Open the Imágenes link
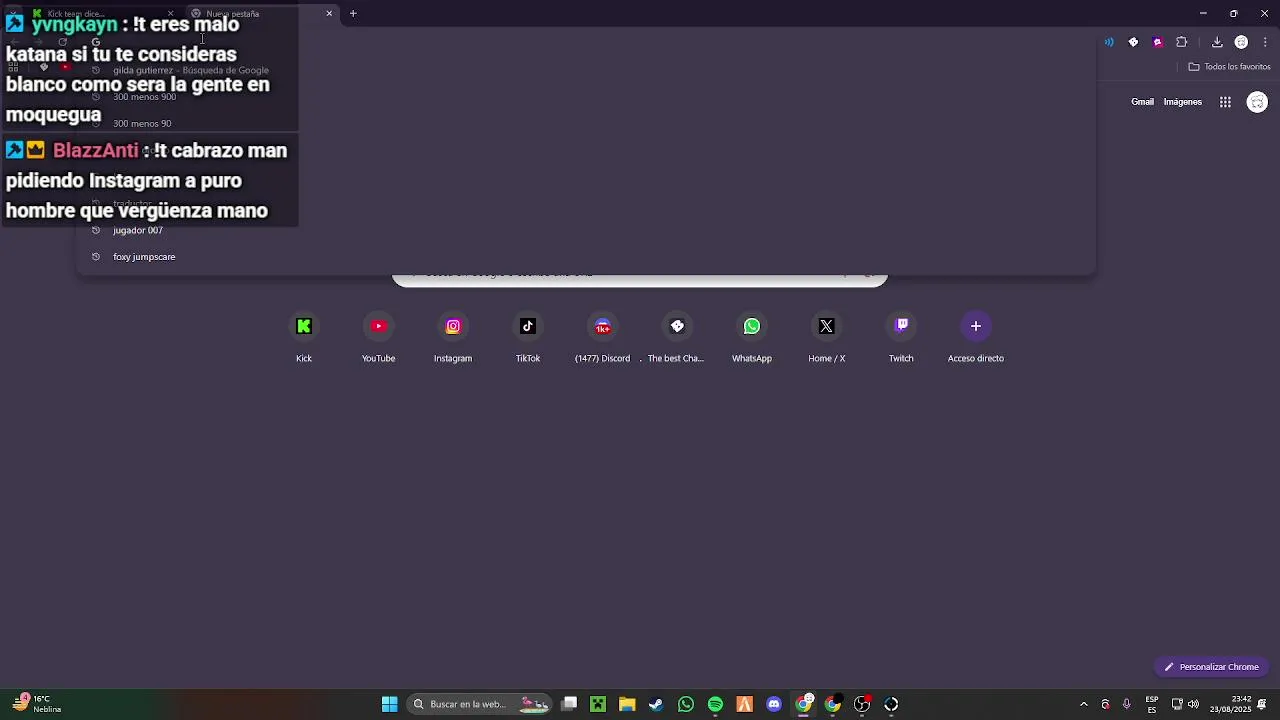This screenshot has width=1280, height=720. coord(1182,102)
